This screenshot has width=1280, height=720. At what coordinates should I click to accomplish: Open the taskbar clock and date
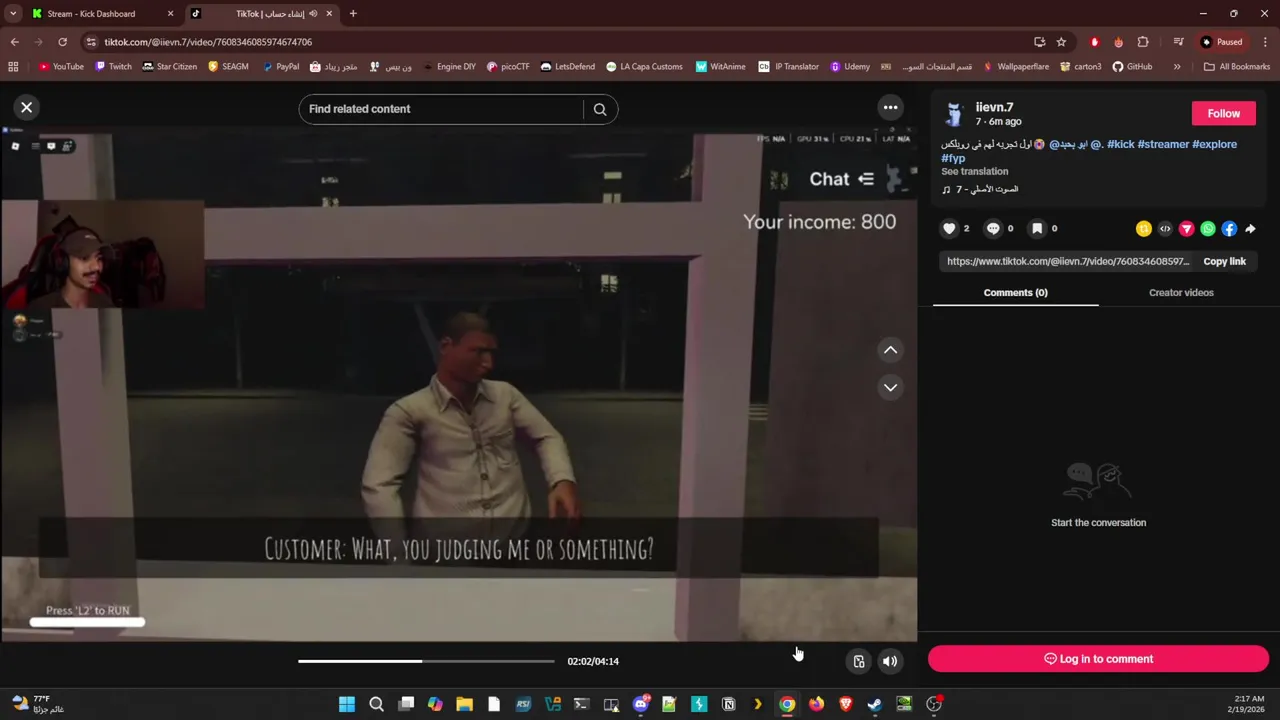tap(1249, 704)
